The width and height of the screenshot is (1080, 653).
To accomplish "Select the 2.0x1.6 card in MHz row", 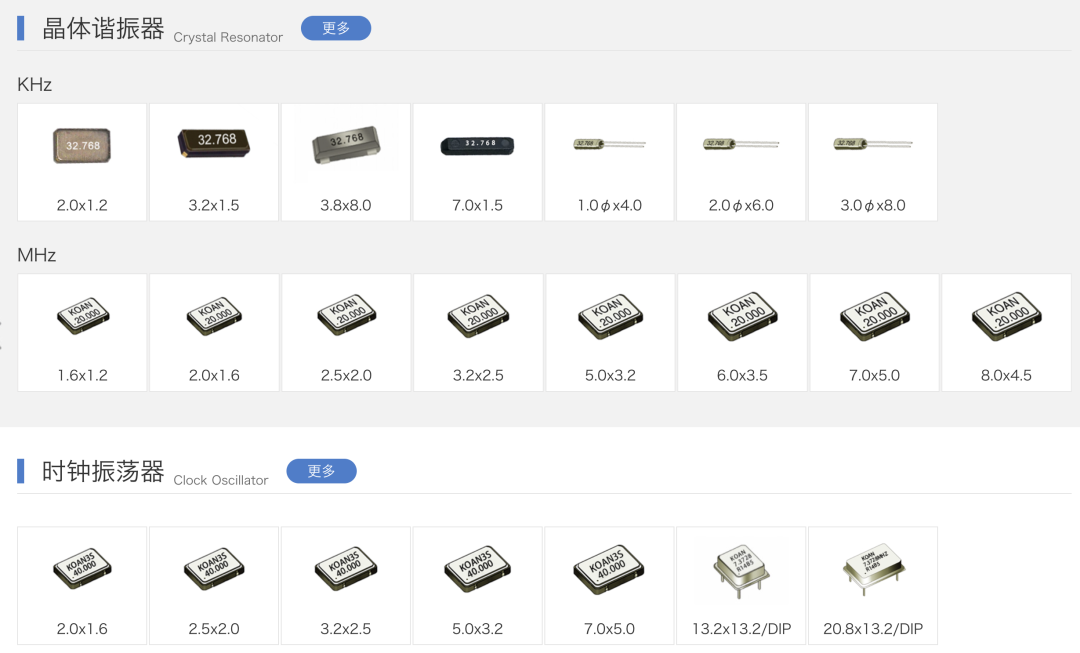I will click(x=214, y=333).
